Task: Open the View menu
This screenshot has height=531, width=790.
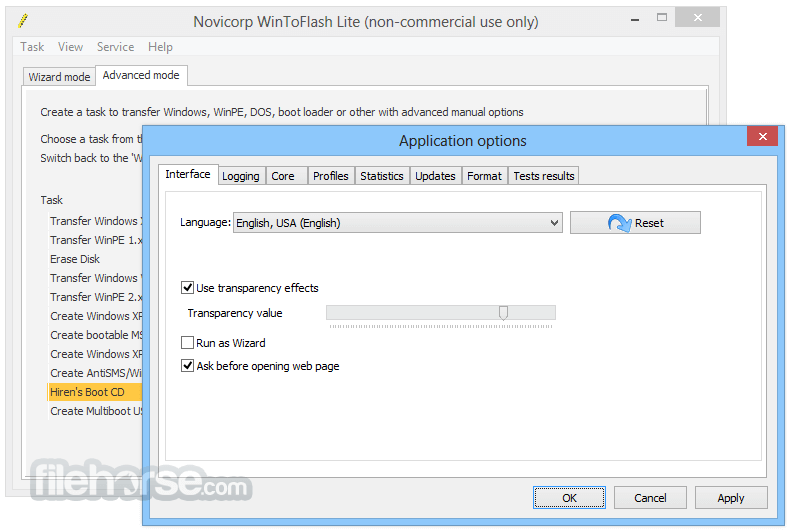Action: 70,47
